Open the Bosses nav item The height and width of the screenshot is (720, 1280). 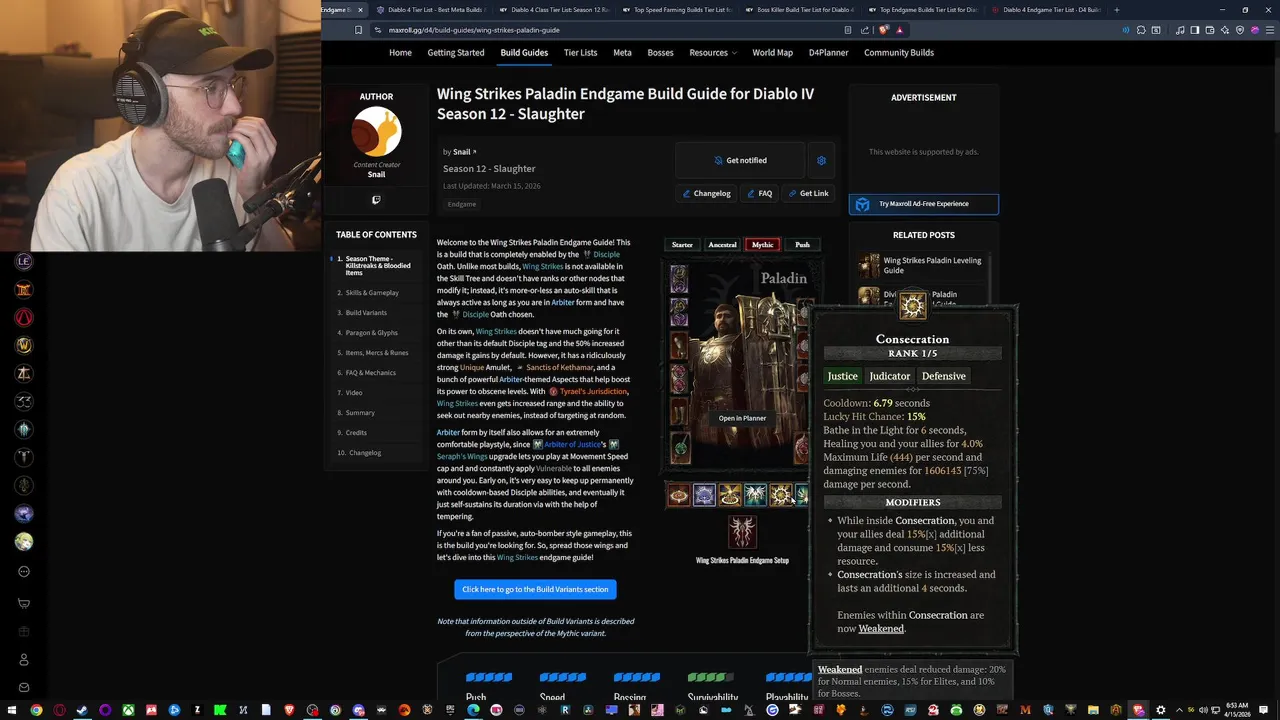(660, 53)
